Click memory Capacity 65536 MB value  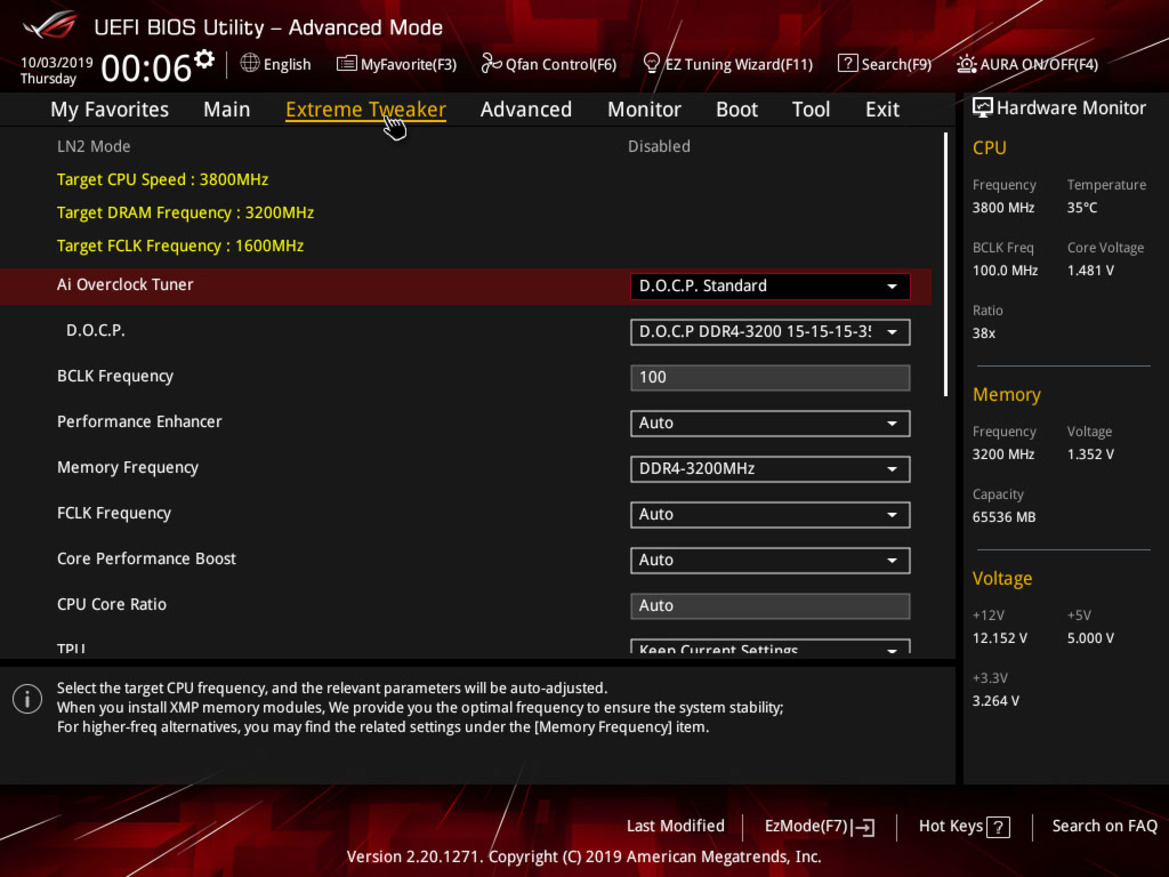coord(1003,518)
